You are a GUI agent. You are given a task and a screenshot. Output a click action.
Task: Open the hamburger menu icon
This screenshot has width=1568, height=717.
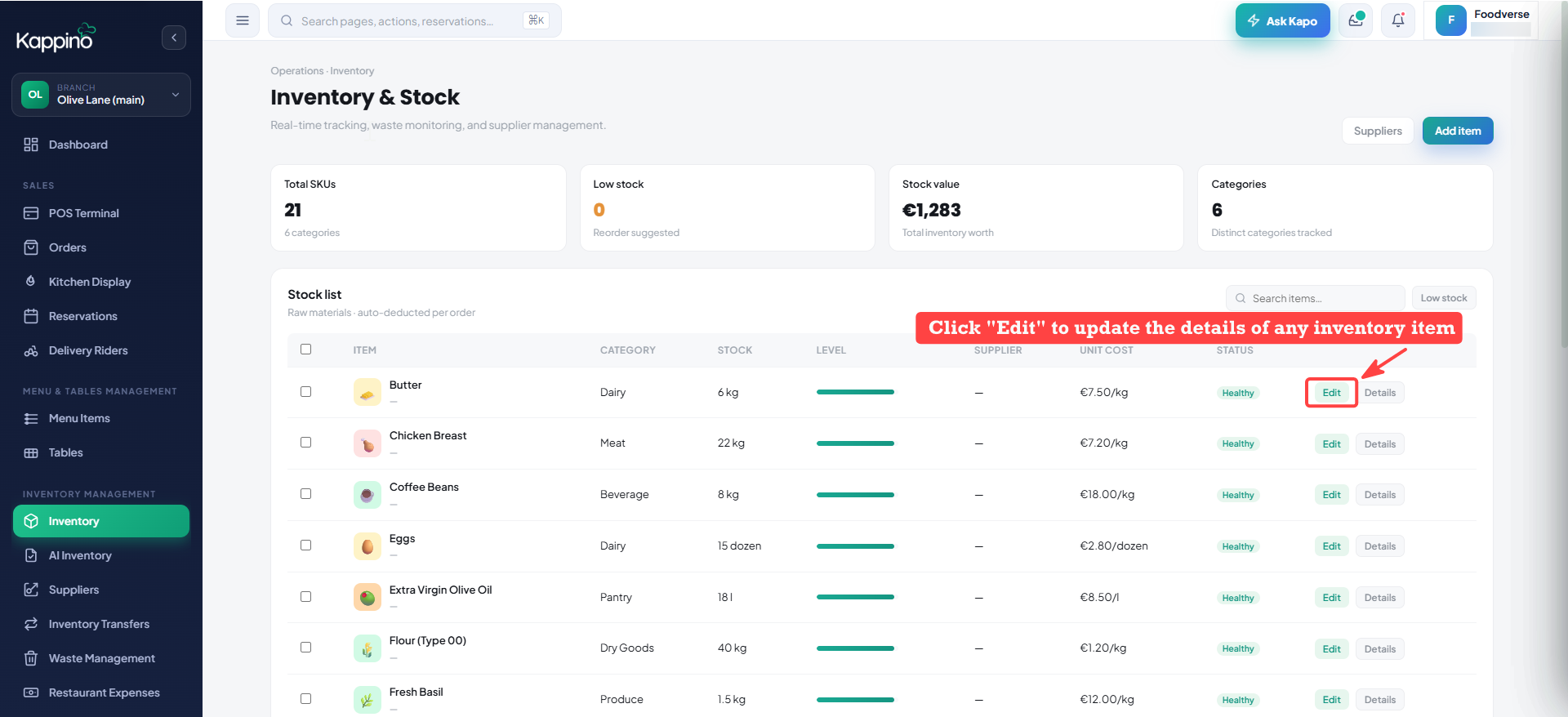(x=243, y=20)
